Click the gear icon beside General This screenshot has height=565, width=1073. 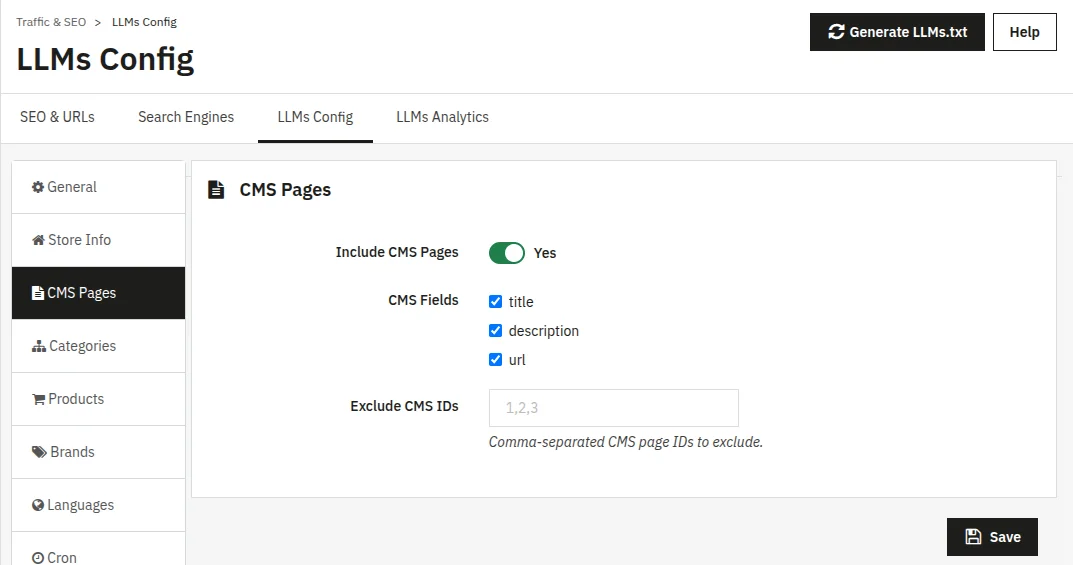pyautogui.click(x=38, y=187)
